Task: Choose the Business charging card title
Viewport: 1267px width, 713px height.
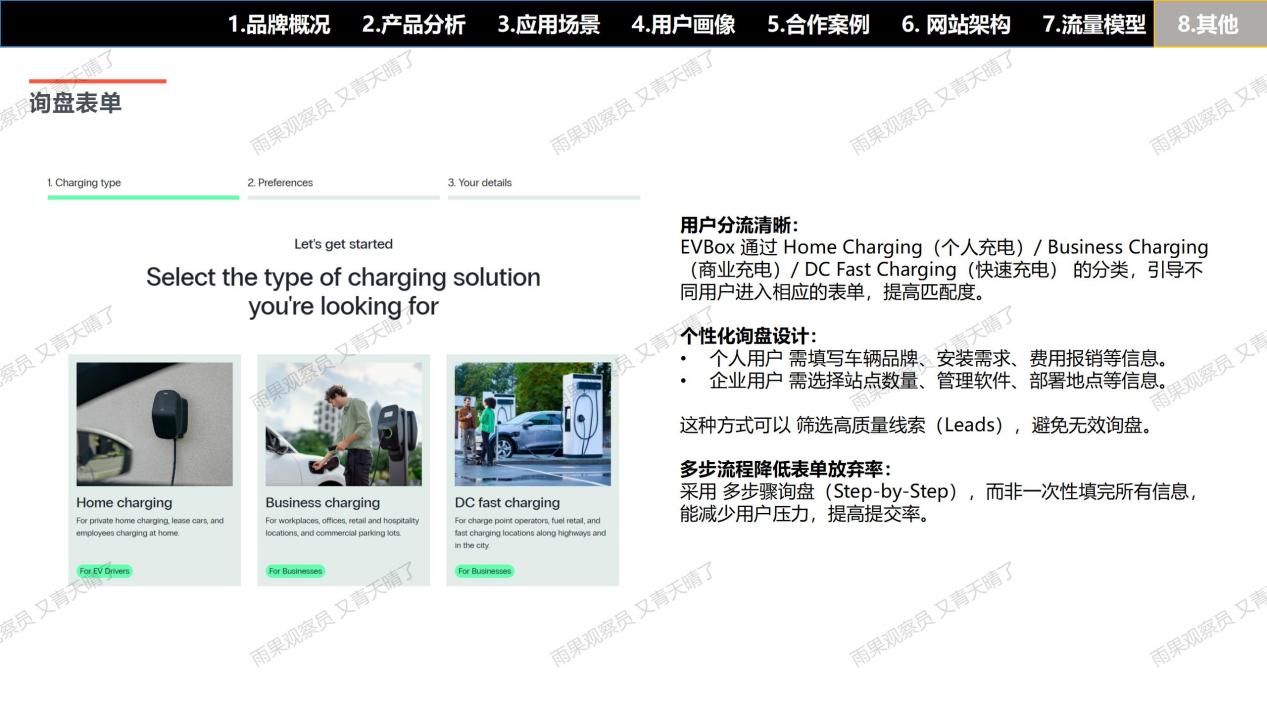Action: pyautogui.click(x=323, y=503)
